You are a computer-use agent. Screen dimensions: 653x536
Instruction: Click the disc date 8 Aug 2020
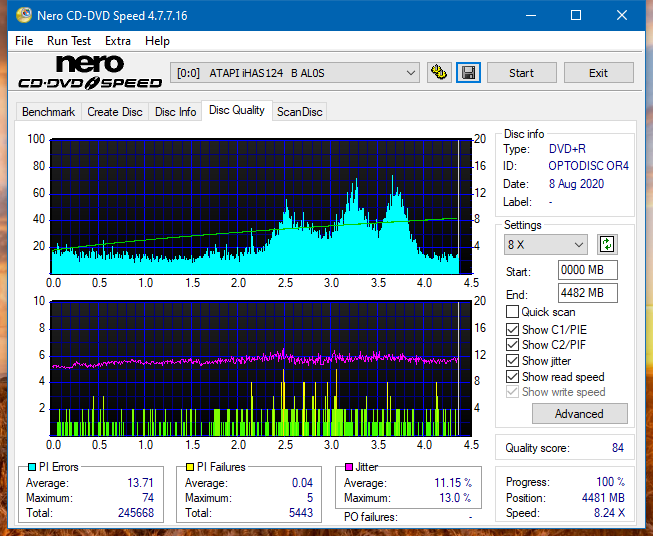click(x=576, y=184)
